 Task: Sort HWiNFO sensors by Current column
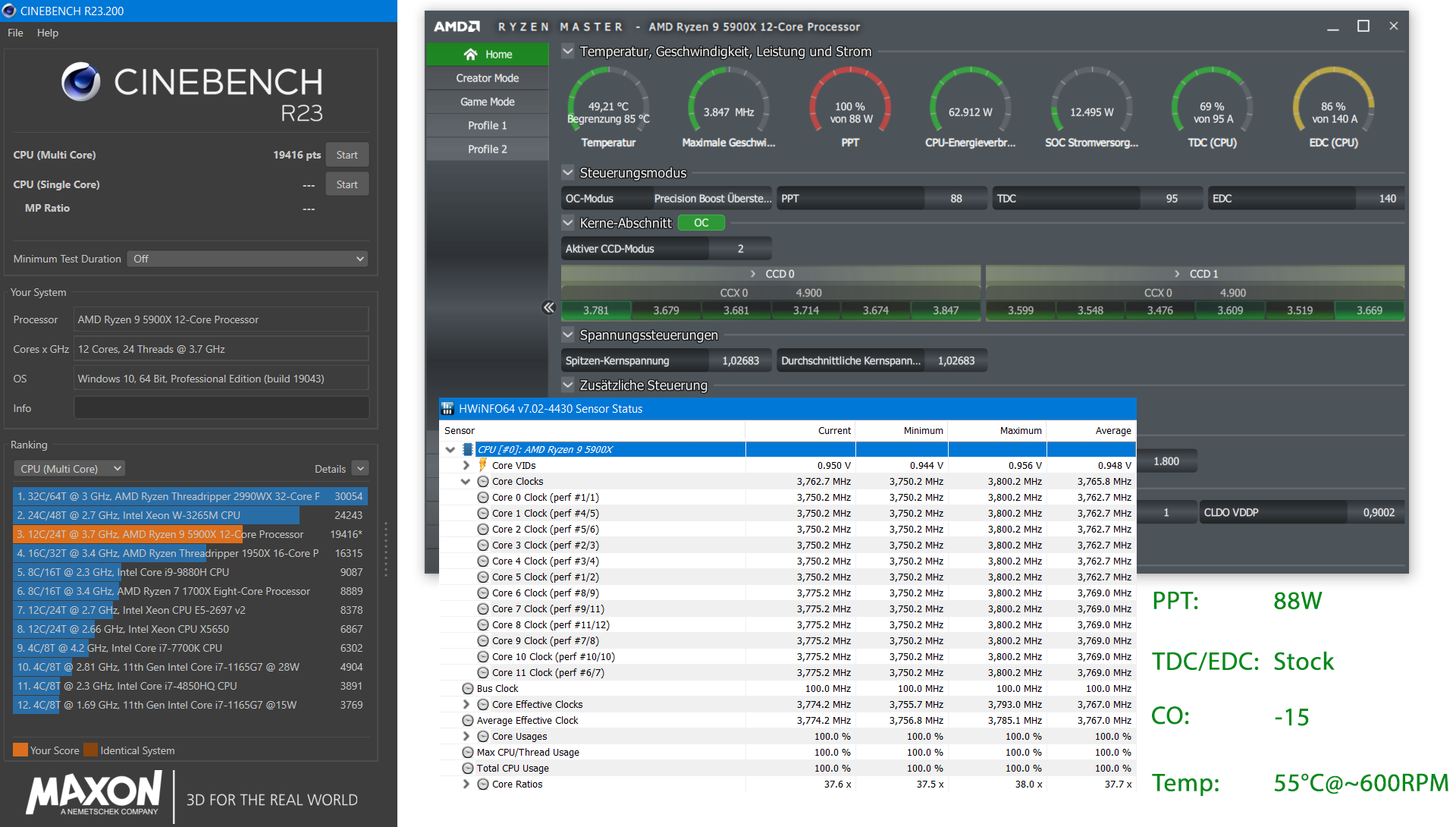pyautogui.click(x=800, y=430)
